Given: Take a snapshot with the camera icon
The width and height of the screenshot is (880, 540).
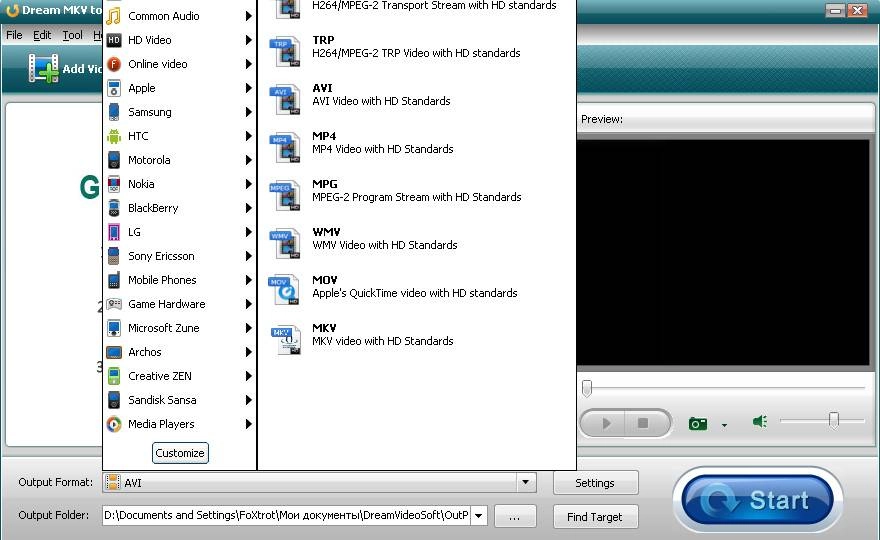Looking at the screenshot, I should pos(698,424).
